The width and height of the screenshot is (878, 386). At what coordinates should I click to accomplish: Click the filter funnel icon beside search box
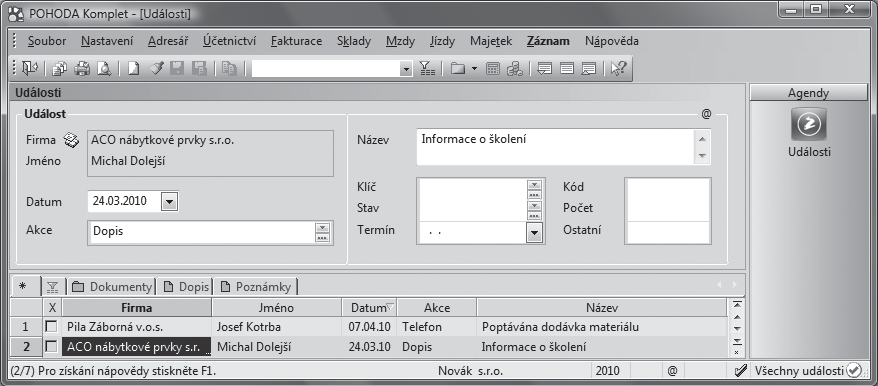(x=427, y=68)
